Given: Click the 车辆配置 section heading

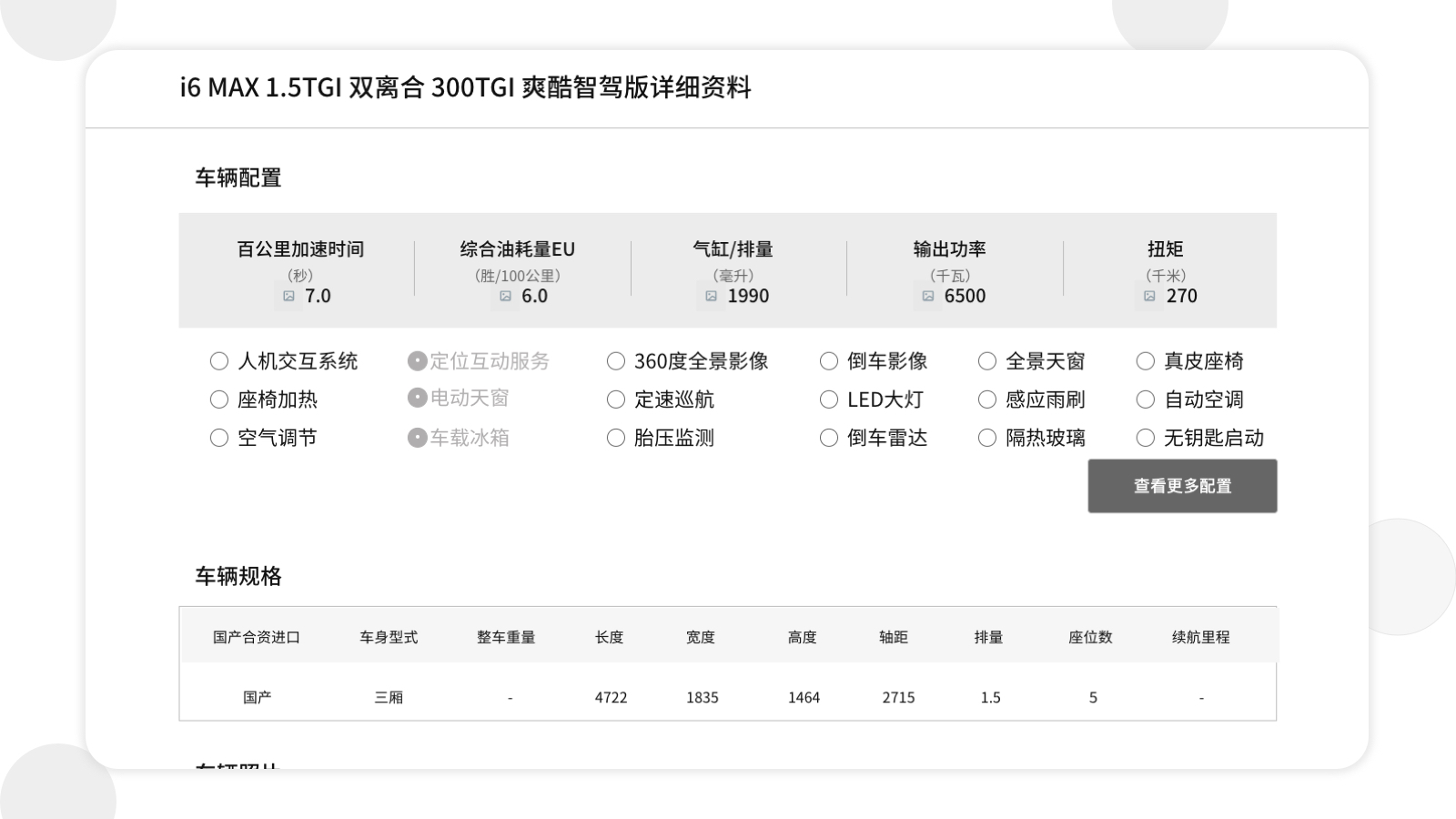Looking at the screenshot, I should (238, 177).
